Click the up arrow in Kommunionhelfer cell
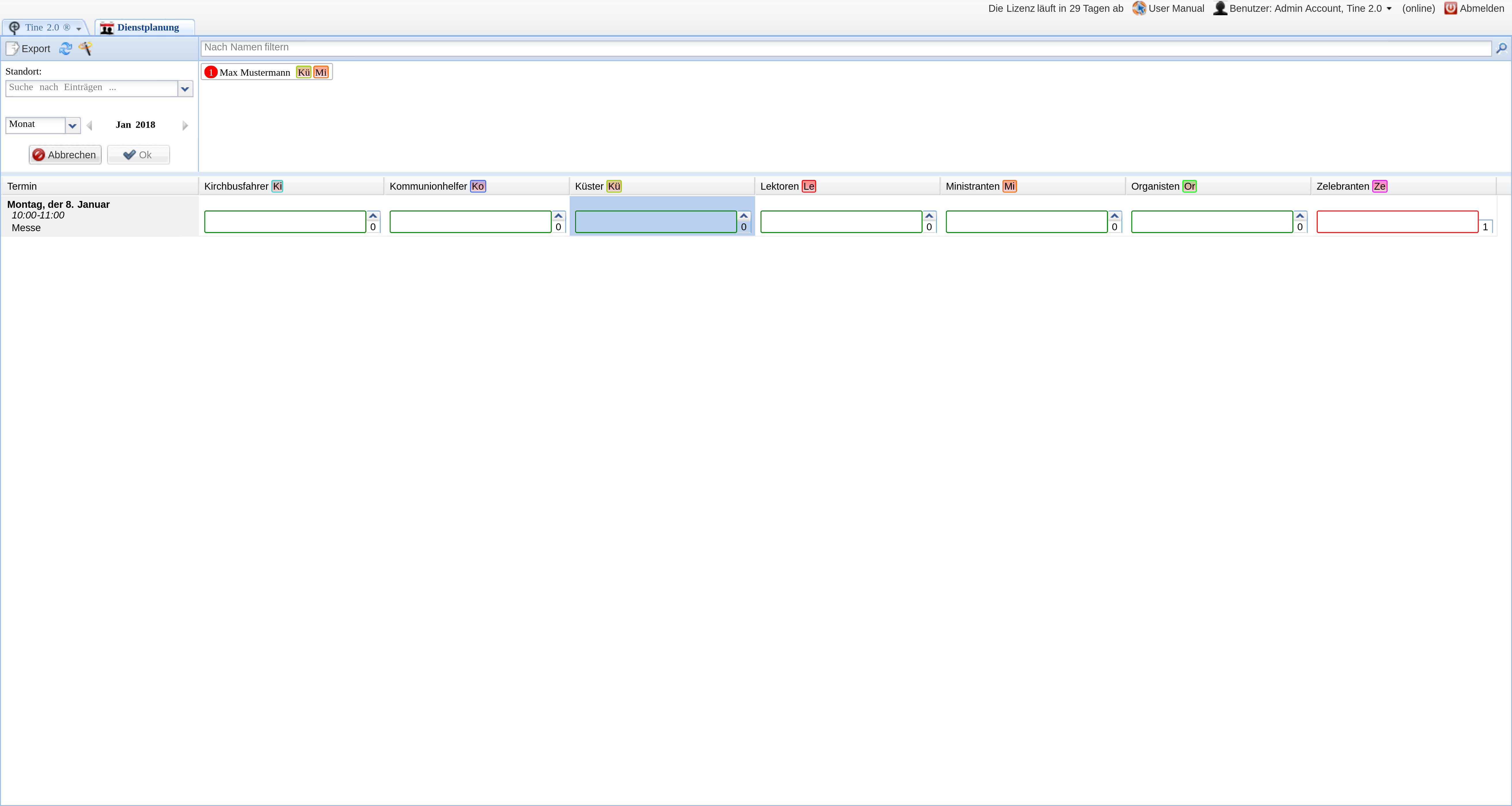 (x=559, y=216)
